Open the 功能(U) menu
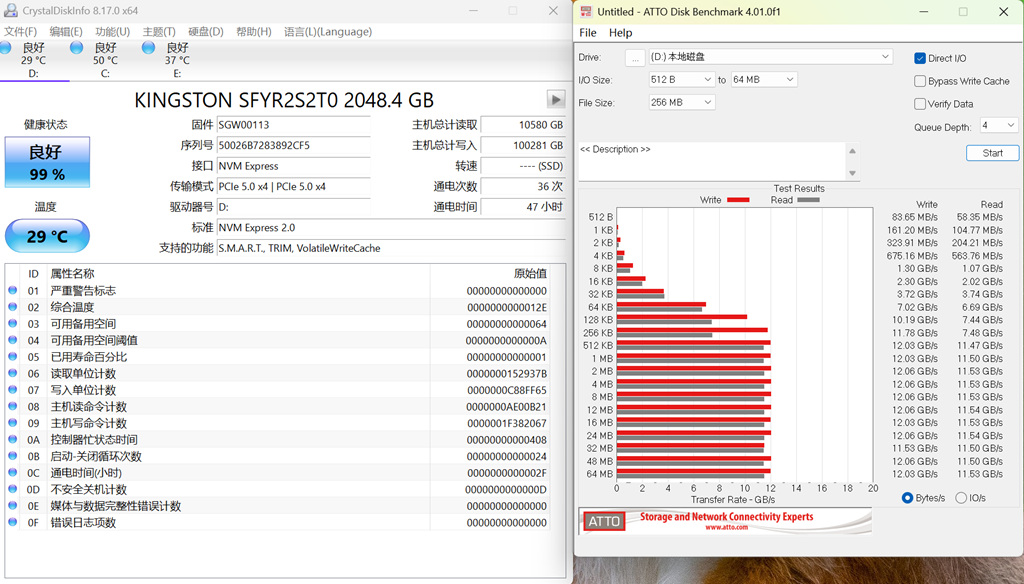This screenshot has width=1024, height=584. [x=112, y=31]
